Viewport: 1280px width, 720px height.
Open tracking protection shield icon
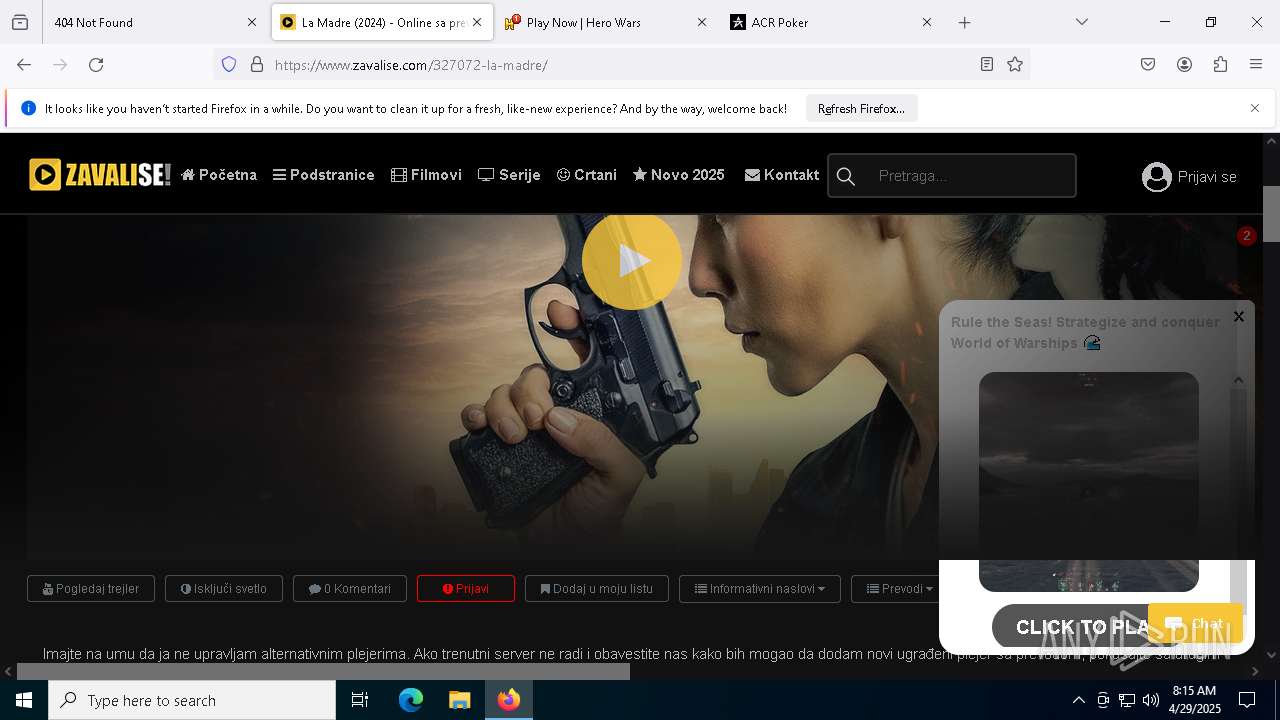pos(229,65)
